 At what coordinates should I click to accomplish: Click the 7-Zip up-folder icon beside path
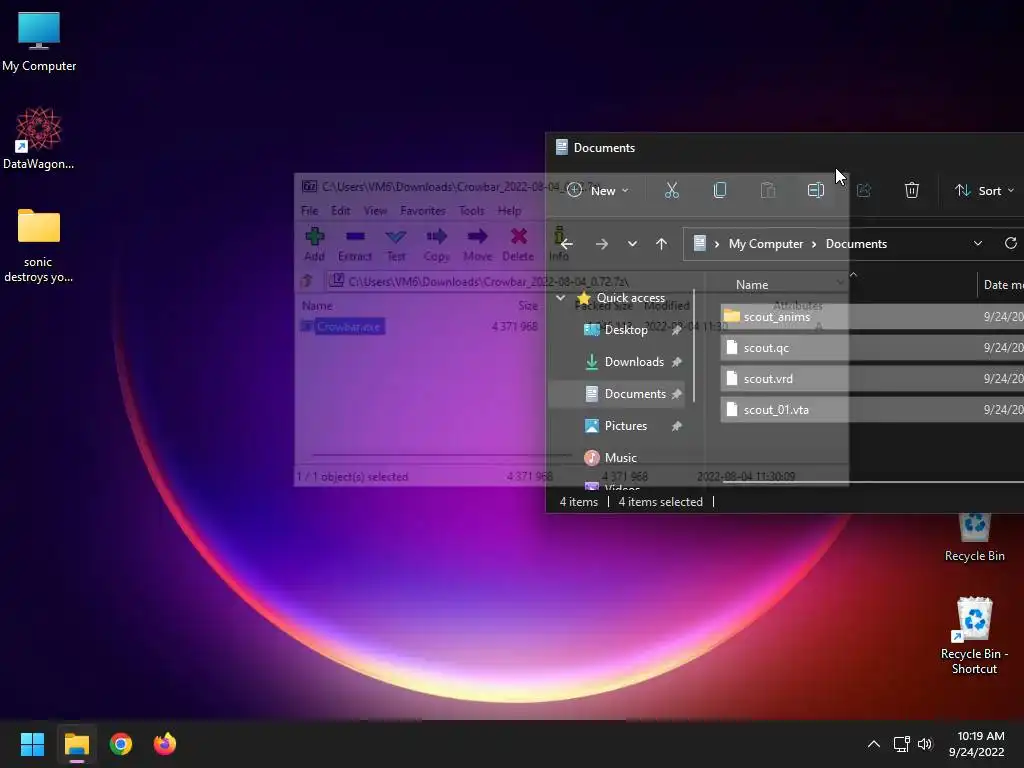pyautogui.click(x=307, y=281)
